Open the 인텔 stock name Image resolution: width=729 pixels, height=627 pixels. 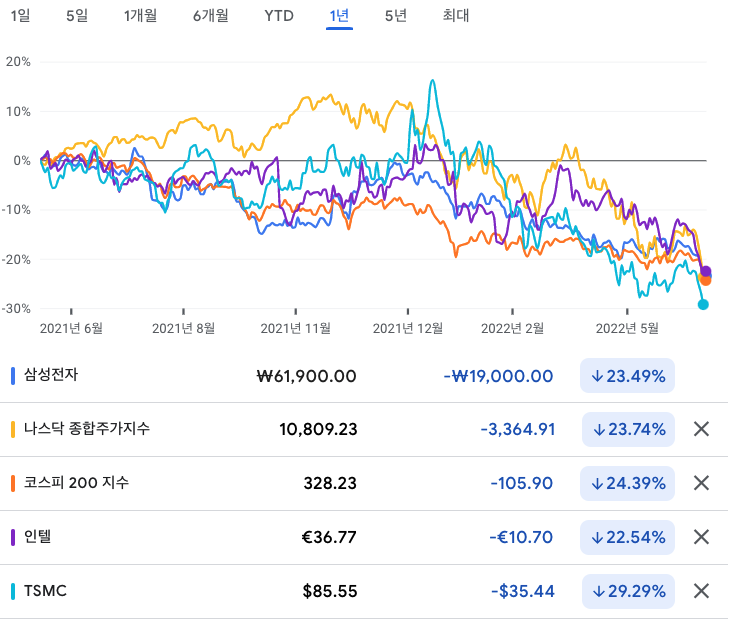[37, 536]
